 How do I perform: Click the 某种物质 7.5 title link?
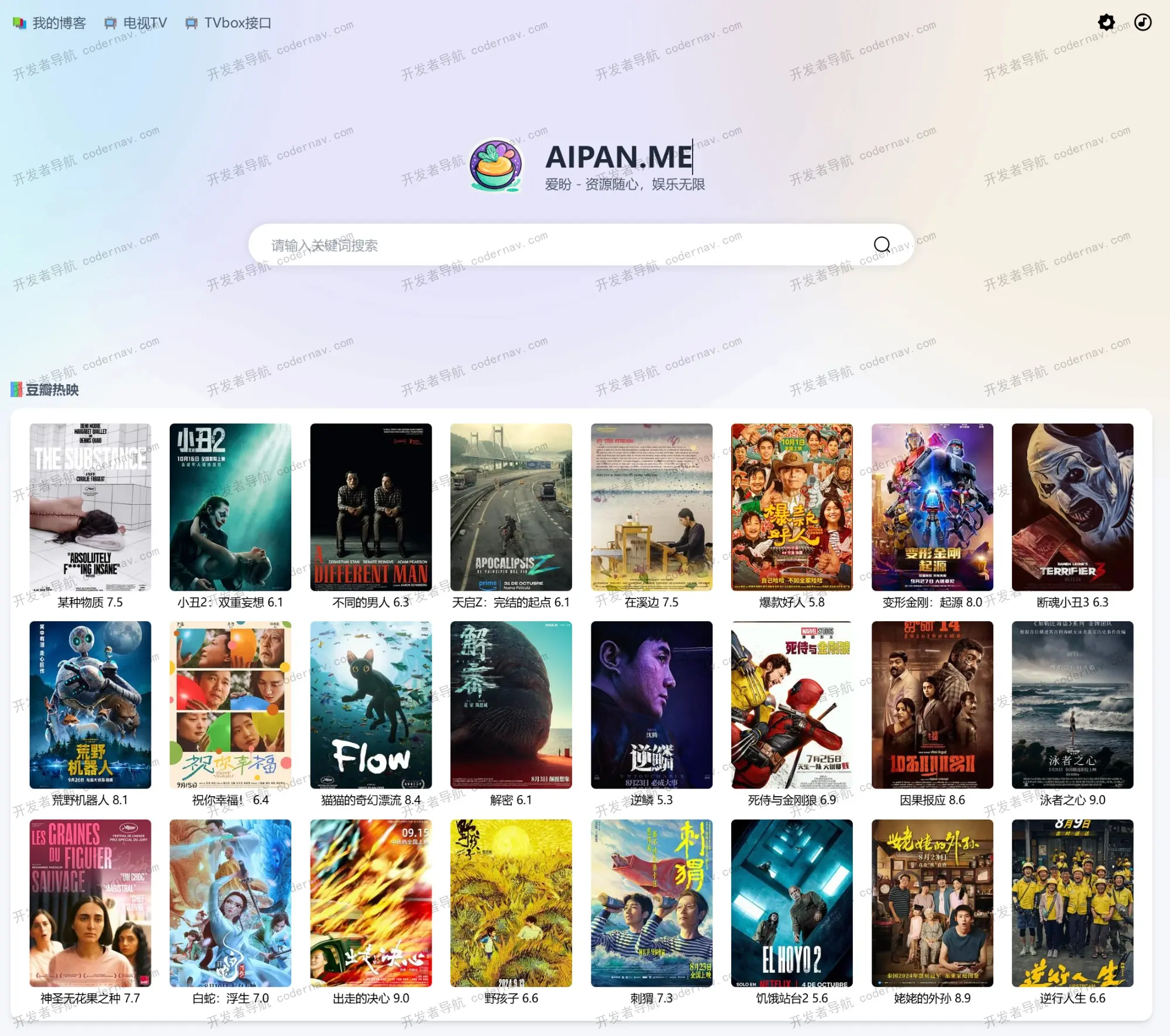pos(90,602)
